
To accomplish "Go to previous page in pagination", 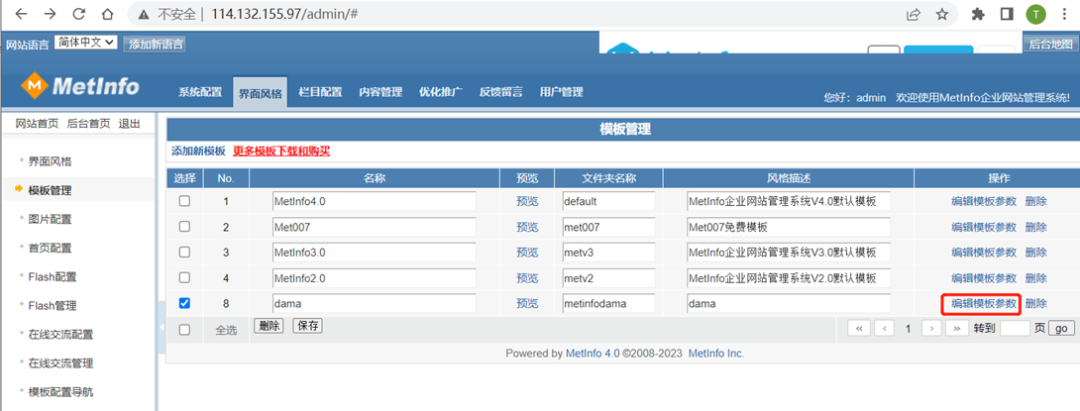I will pyautogui.click(x=884, y=328).
